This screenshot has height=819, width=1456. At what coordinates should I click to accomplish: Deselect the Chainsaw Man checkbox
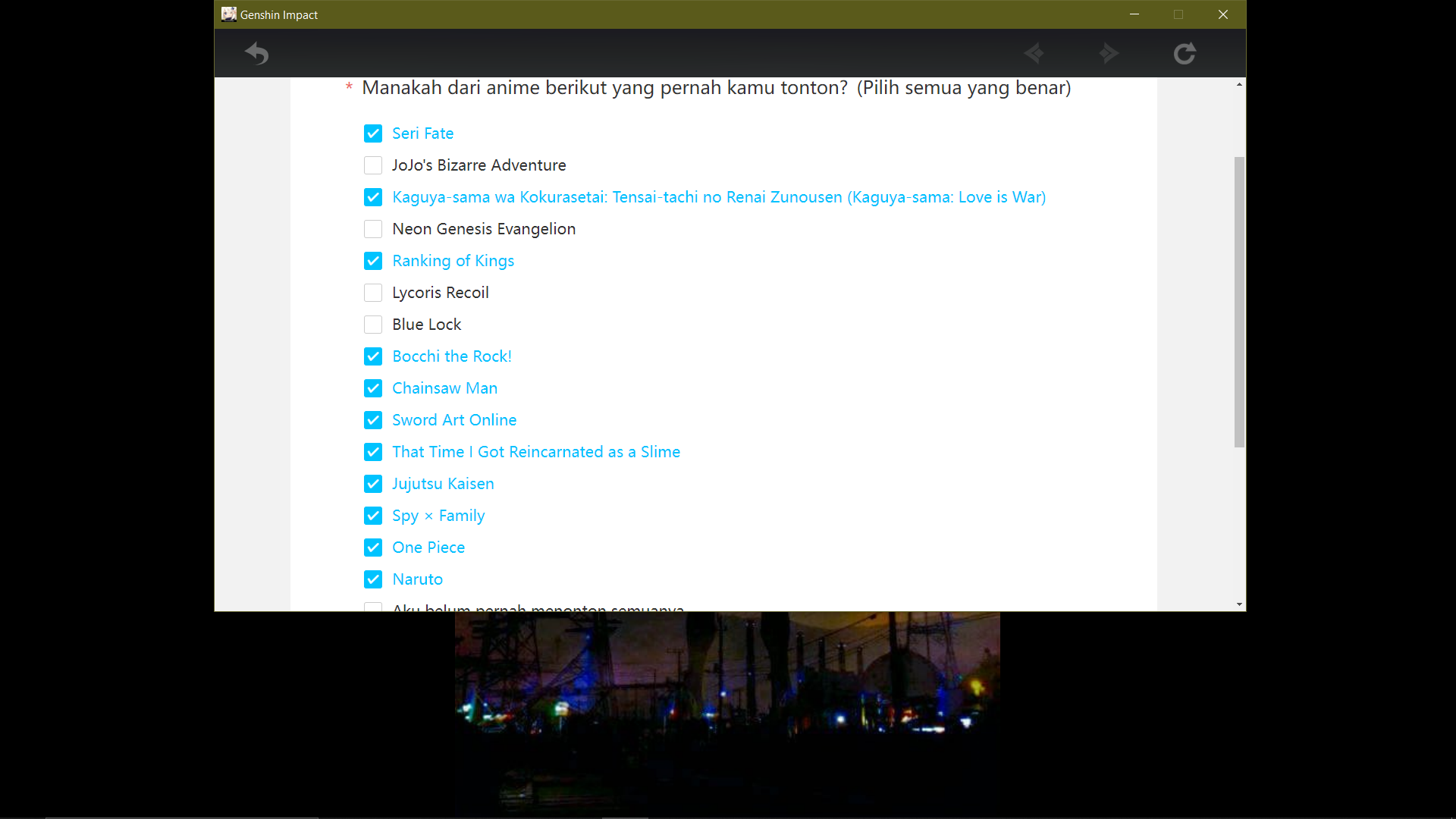point(373,388)
